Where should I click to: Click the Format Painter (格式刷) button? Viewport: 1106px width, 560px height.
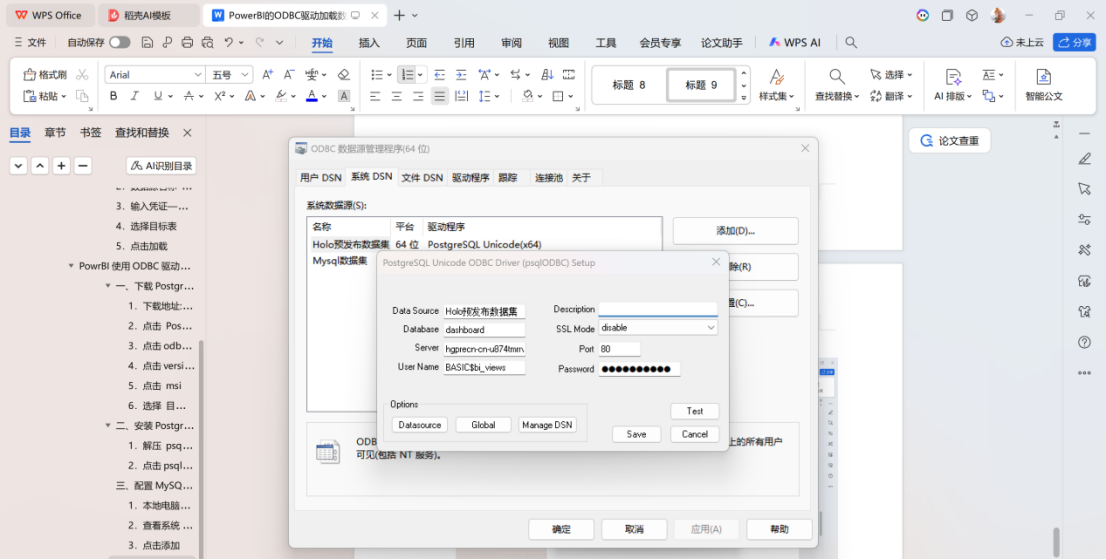point(45,75)
